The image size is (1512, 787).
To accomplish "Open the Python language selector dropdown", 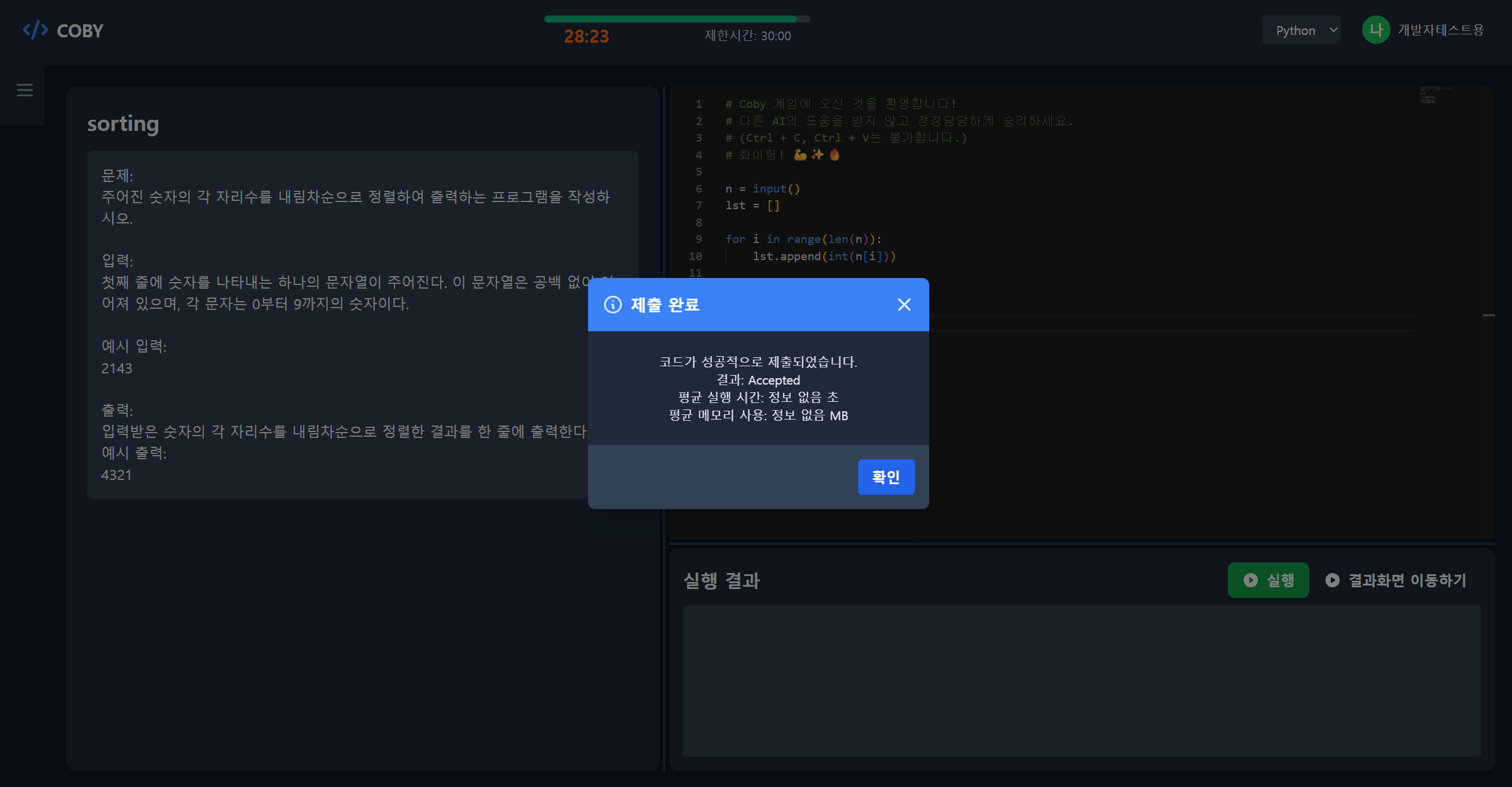I will [x=1301, y=30].
